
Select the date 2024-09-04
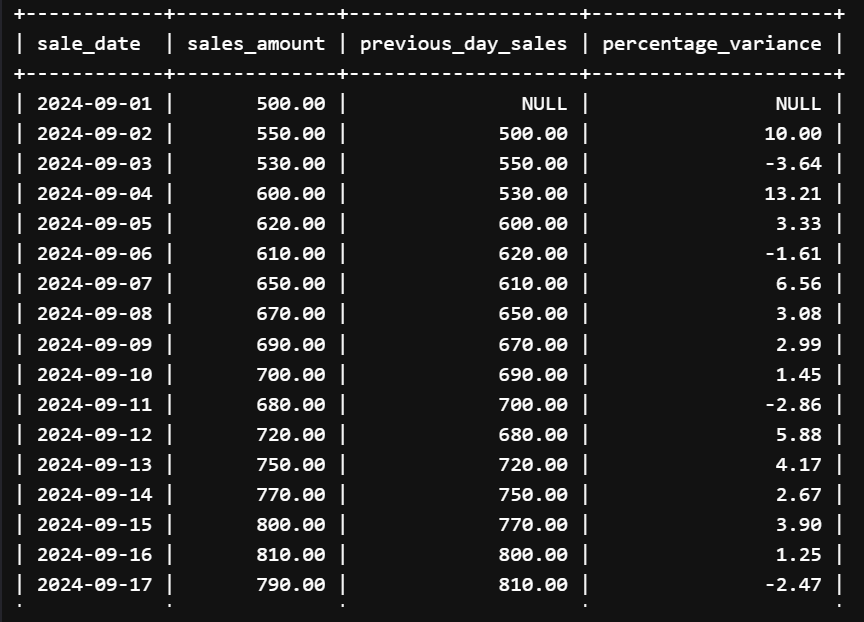(x=95, y=194)
